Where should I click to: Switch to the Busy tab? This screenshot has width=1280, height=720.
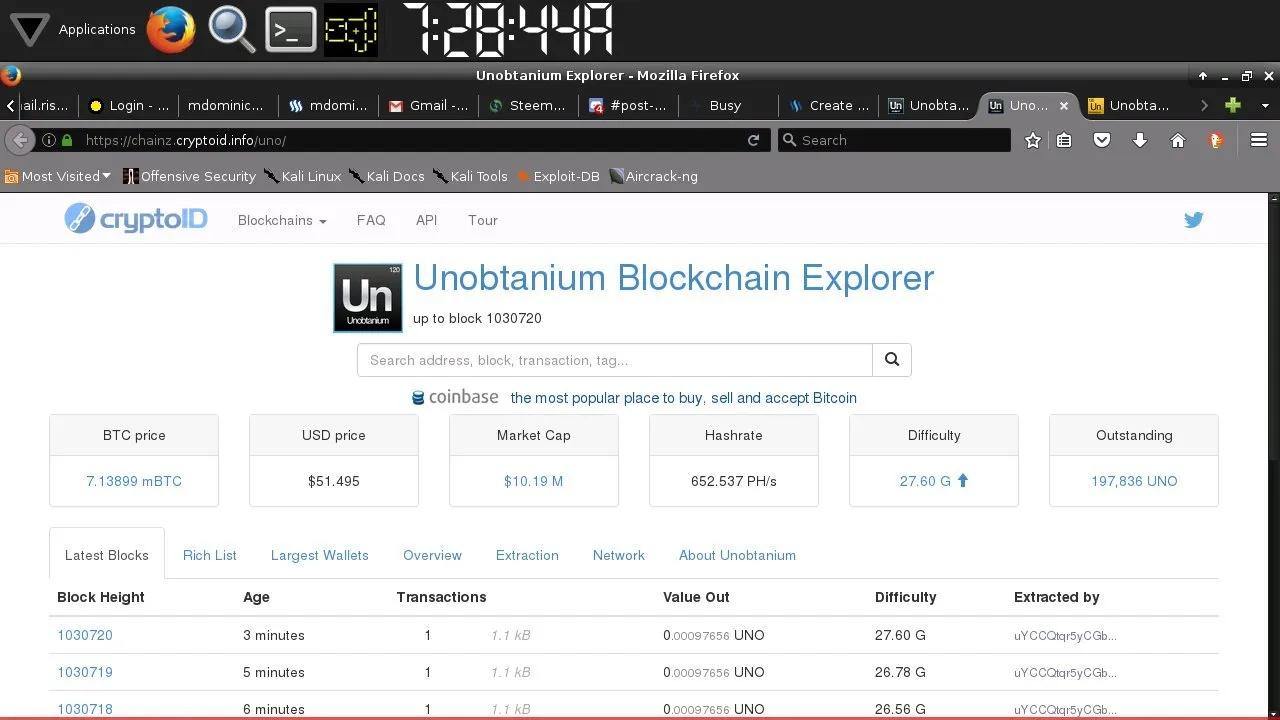click(x=728, y=105)
